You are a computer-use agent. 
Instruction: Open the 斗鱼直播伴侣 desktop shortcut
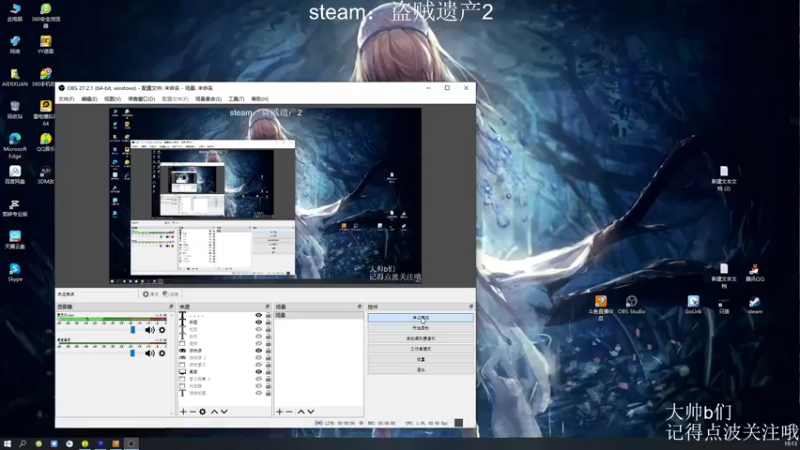tap(601, 308)
